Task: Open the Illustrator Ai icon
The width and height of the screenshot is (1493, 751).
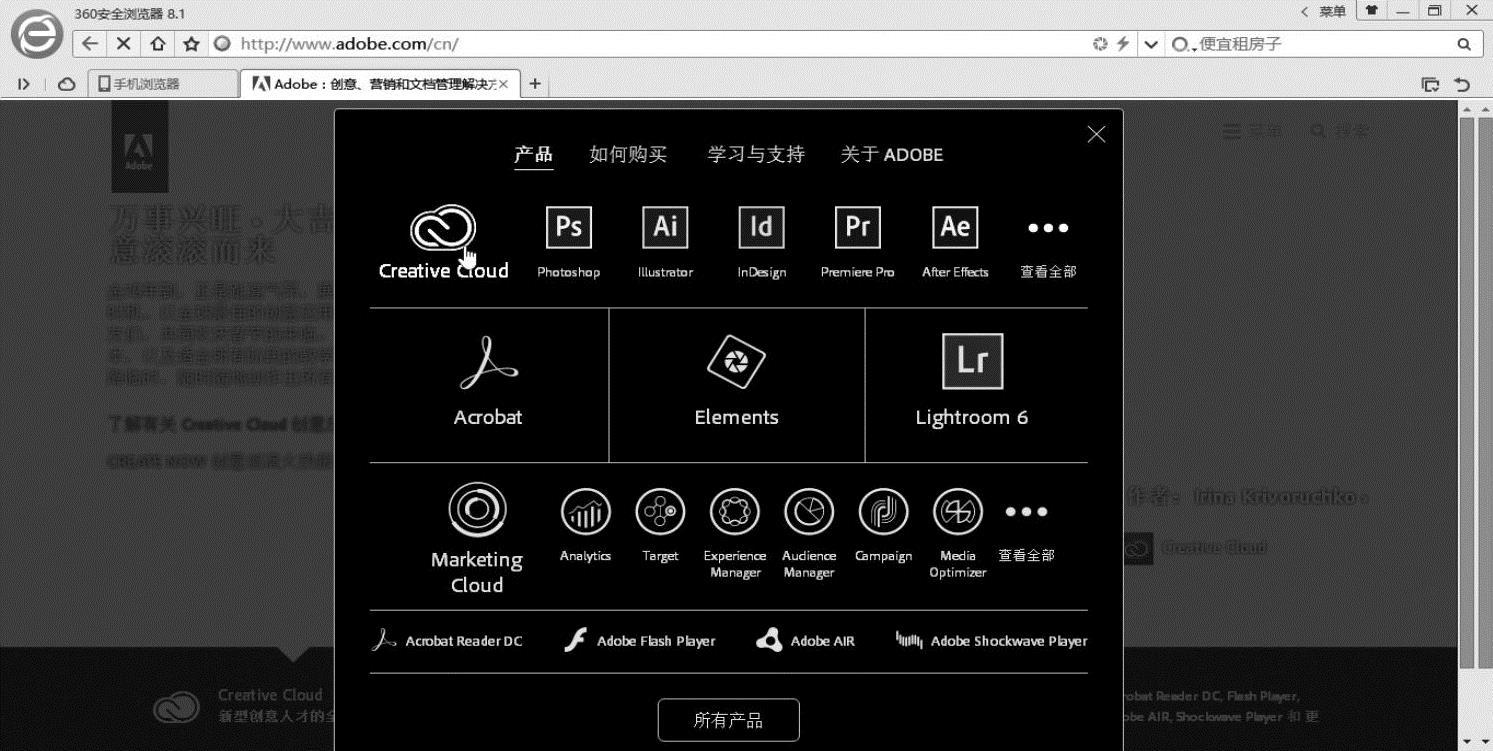Action: [x=665, y=228]
